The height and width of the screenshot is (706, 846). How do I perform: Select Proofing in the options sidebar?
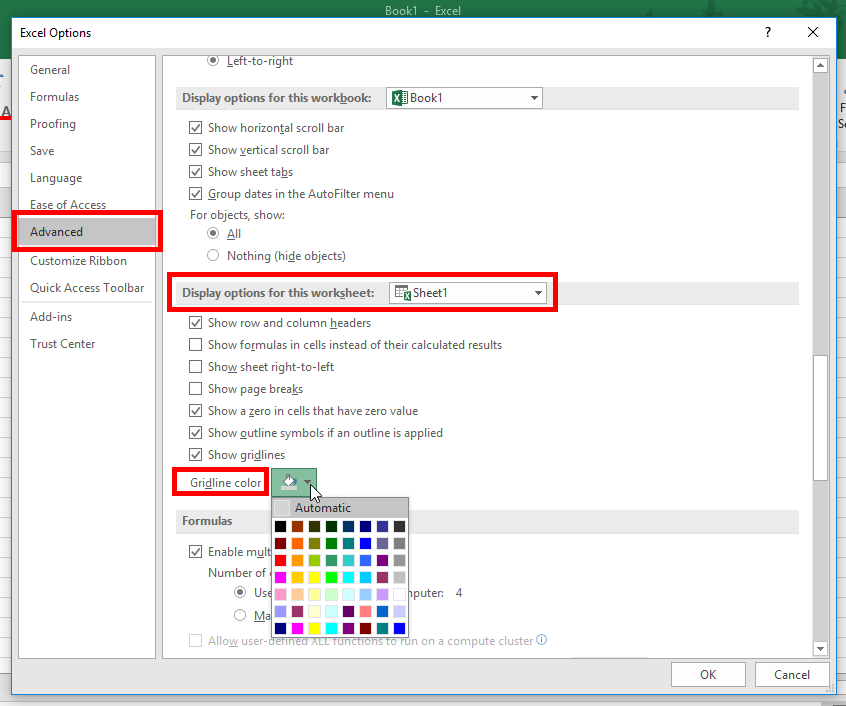(x=52, y=123)
